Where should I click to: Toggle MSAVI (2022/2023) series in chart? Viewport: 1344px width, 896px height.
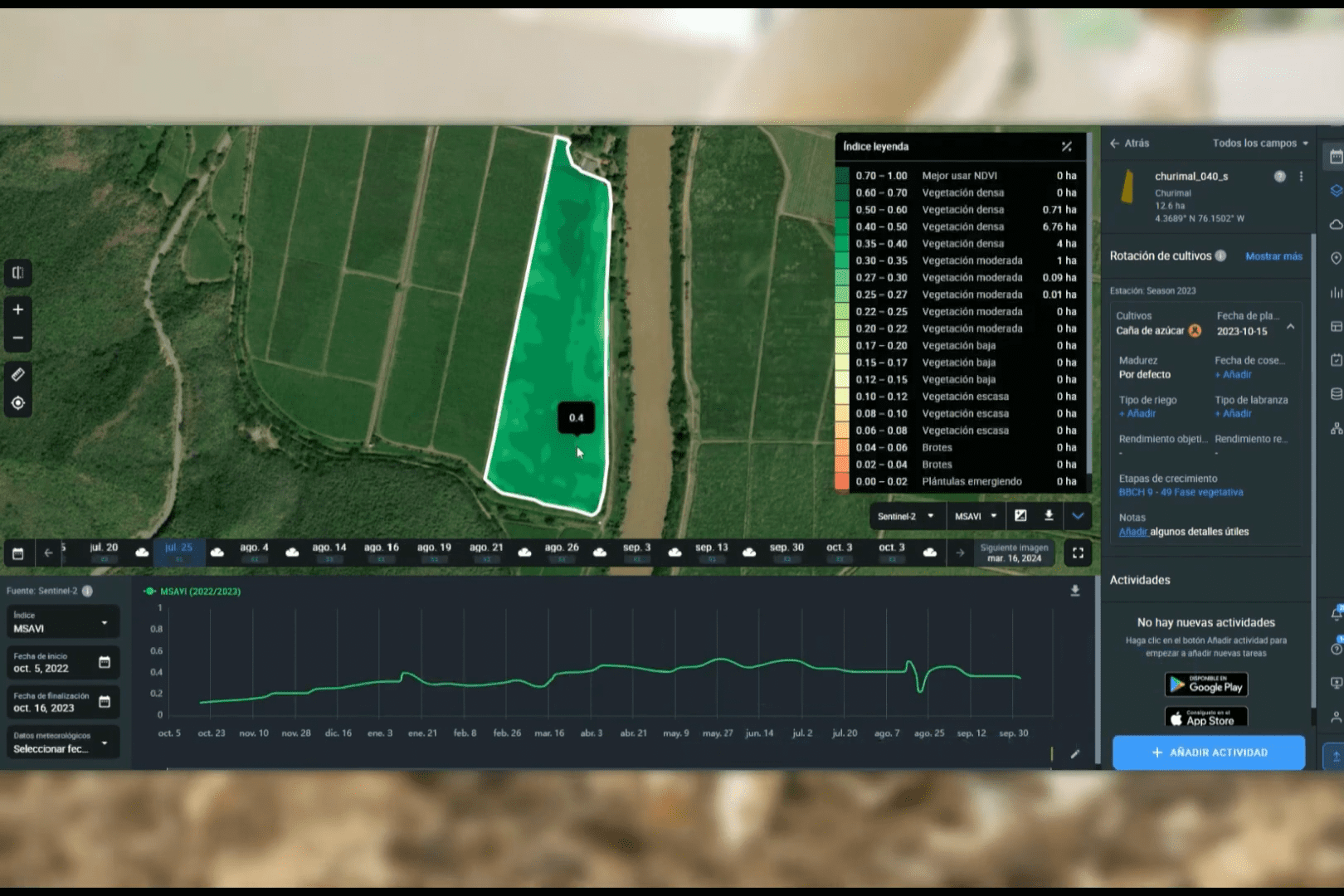coord(192,592)
